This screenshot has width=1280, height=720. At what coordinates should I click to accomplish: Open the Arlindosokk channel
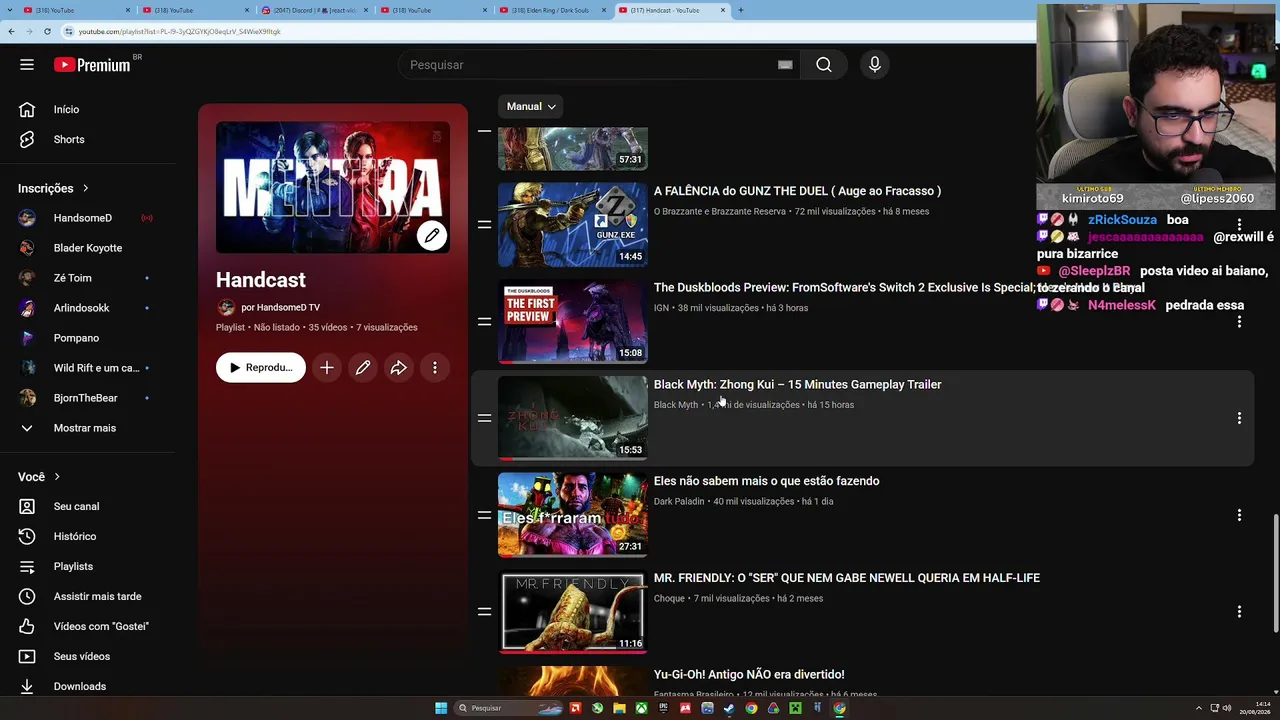pyautogui.click(x=81, y=308)
